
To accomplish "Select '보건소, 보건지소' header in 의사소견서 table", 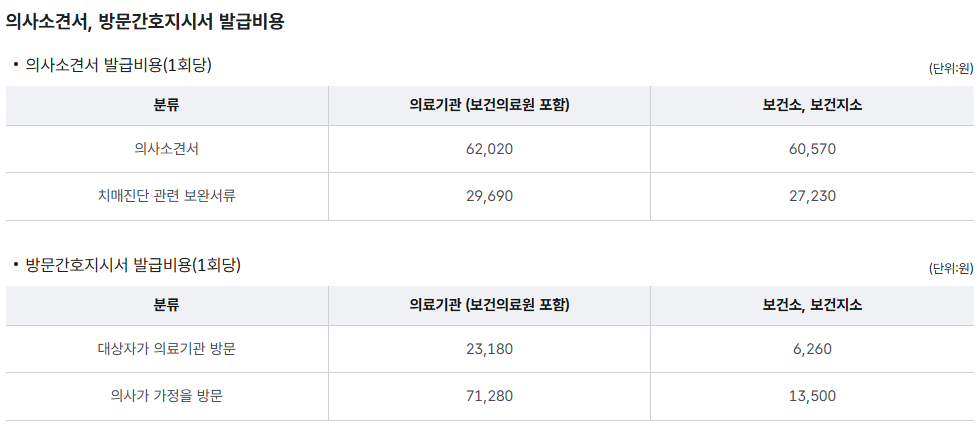I will click(x=812, y=105).
